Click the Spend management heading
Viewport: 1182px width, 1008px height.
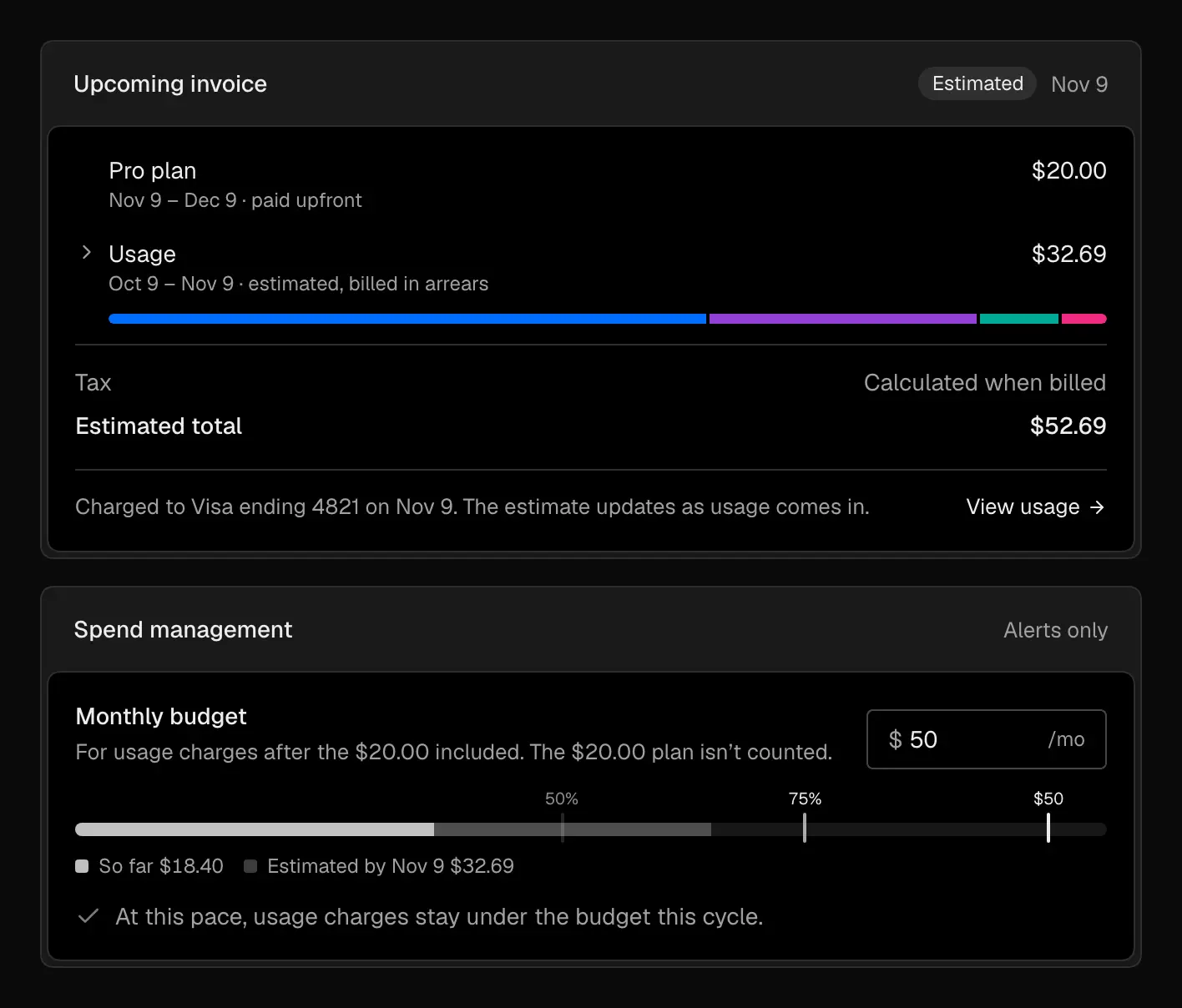click(x=183, y=629)
